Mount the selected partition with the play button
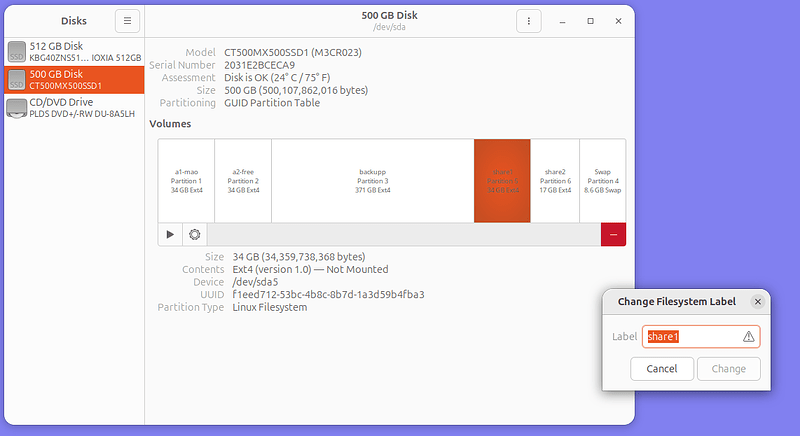Screen dimensions: 800x436 pos(170,235)
